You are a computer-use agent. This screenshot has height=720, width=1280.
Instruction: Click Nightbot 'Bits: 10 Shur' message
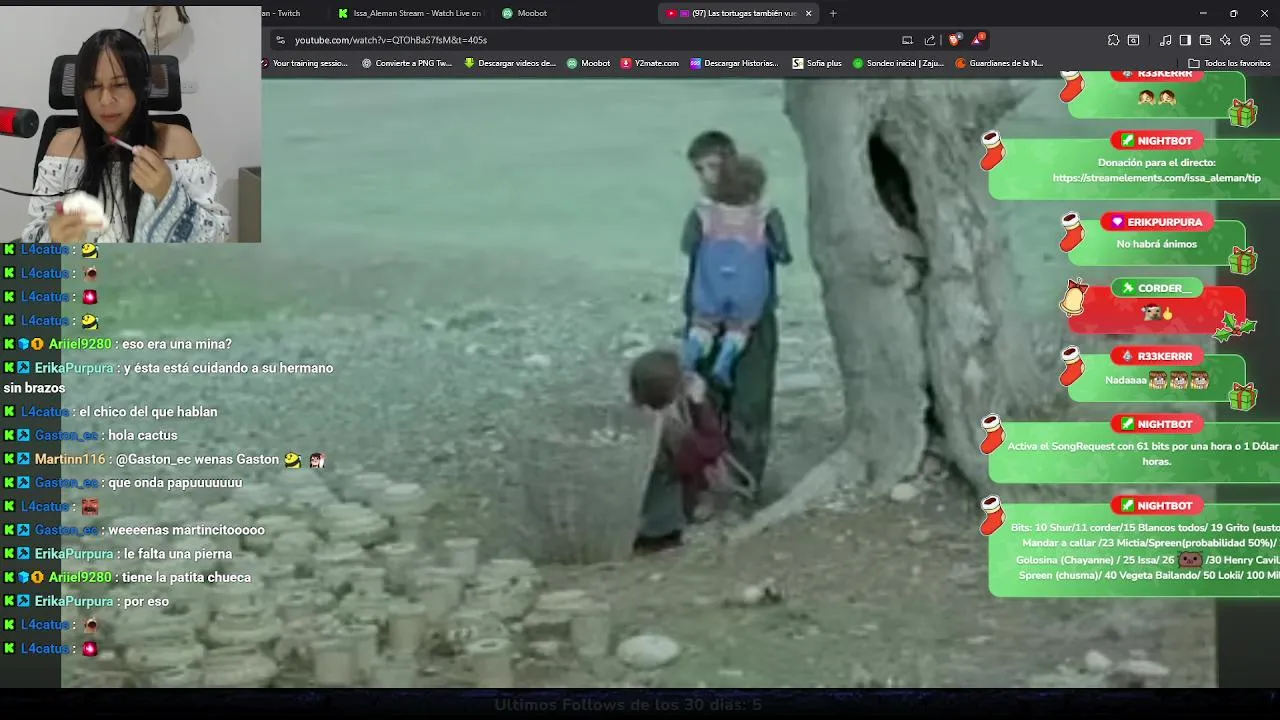pyautogui.click(x=1145, y=551)
